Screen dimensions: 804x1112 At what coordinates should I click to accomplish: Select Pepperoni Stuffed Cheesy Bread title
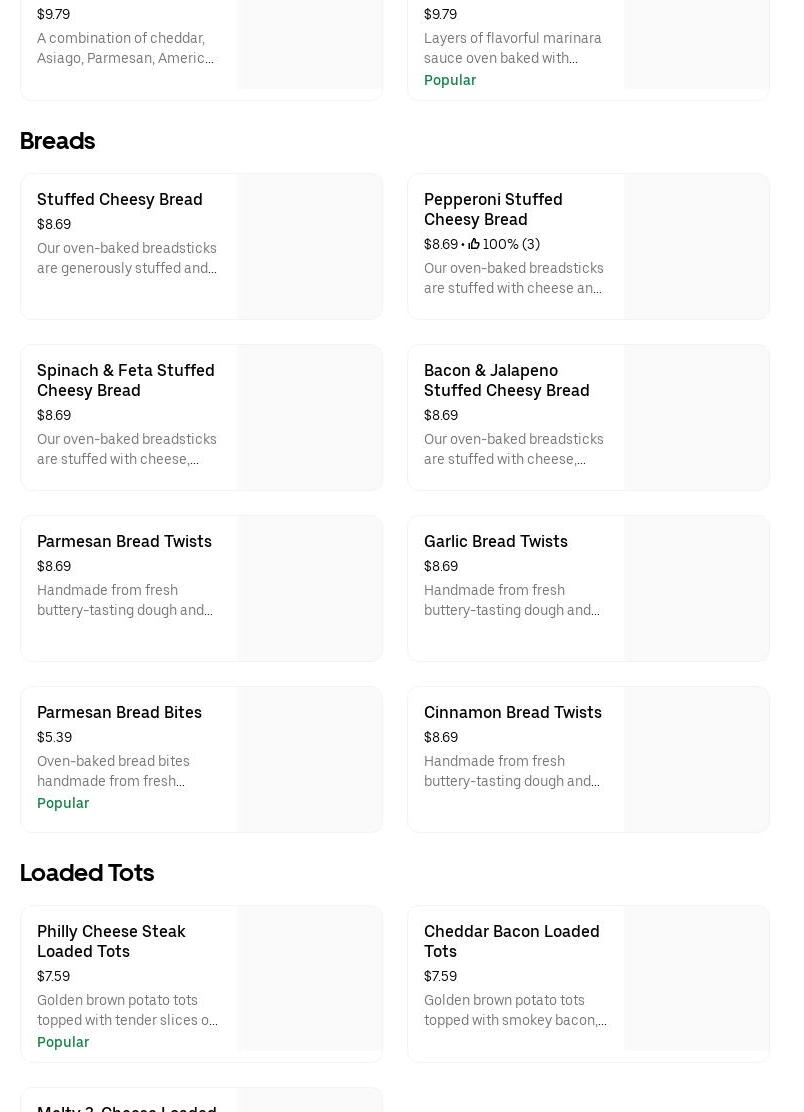tap(493, 209)
